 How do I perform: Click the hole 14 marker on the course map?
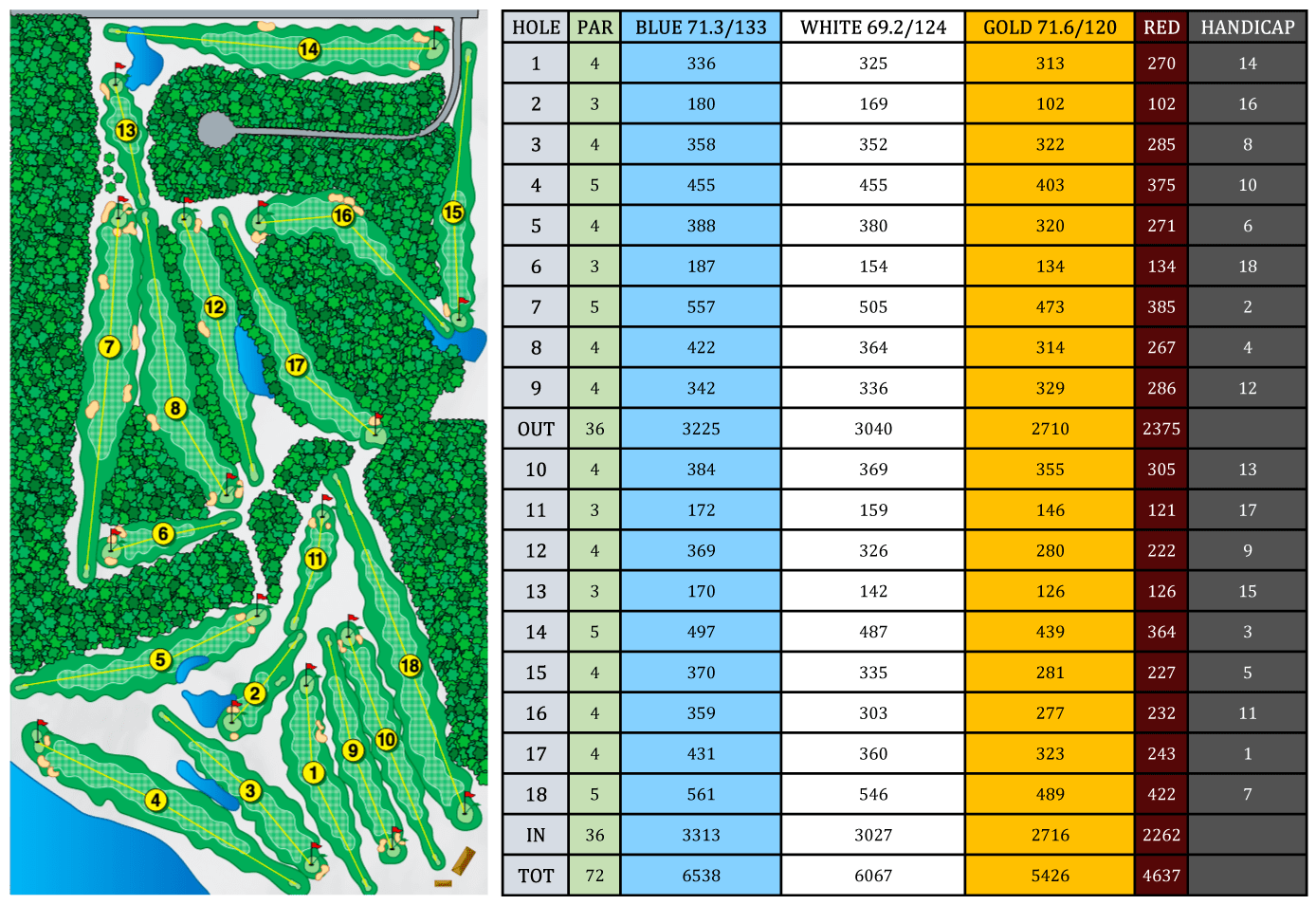point(309,49)
